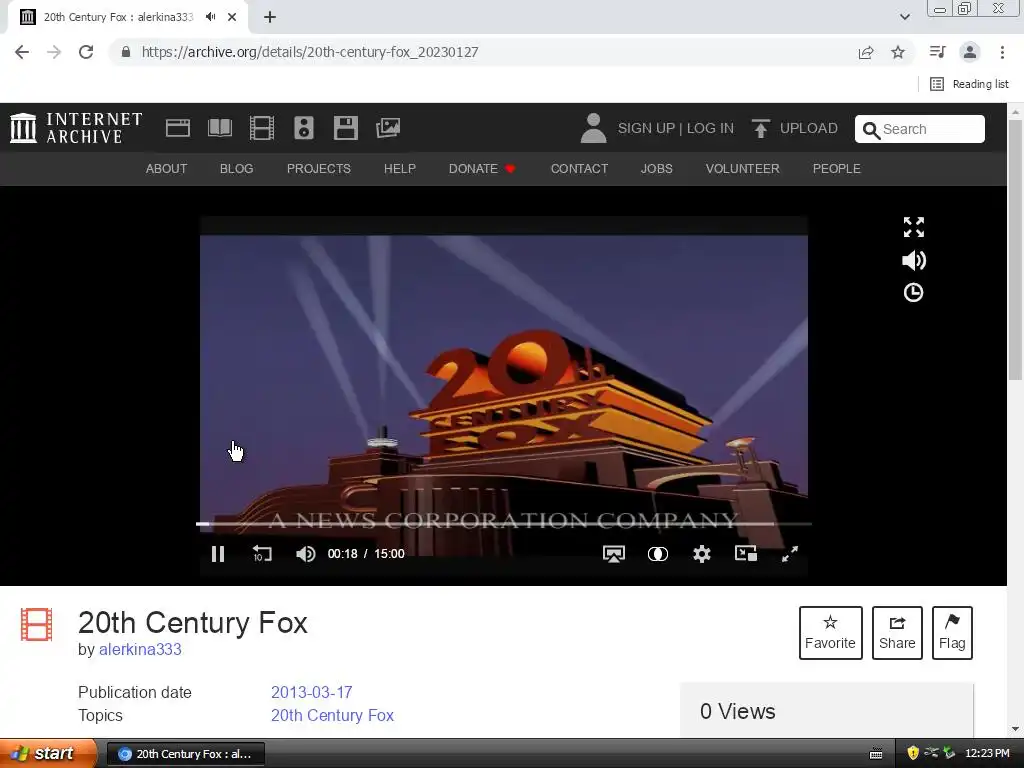Click the page vertical scrollbar

coord(1015,249)
